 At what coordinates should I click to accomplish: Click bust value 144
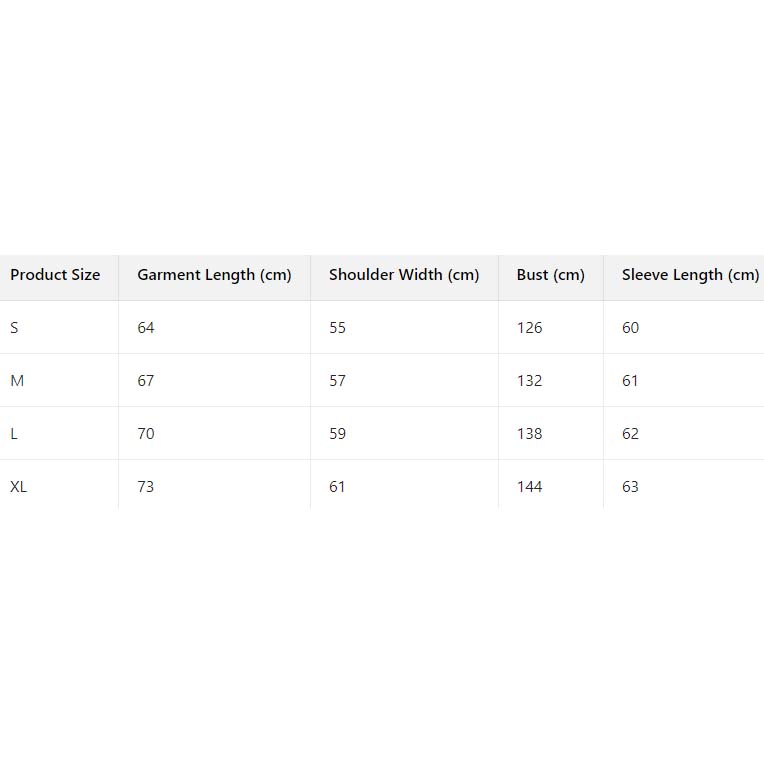click(529, 487)
